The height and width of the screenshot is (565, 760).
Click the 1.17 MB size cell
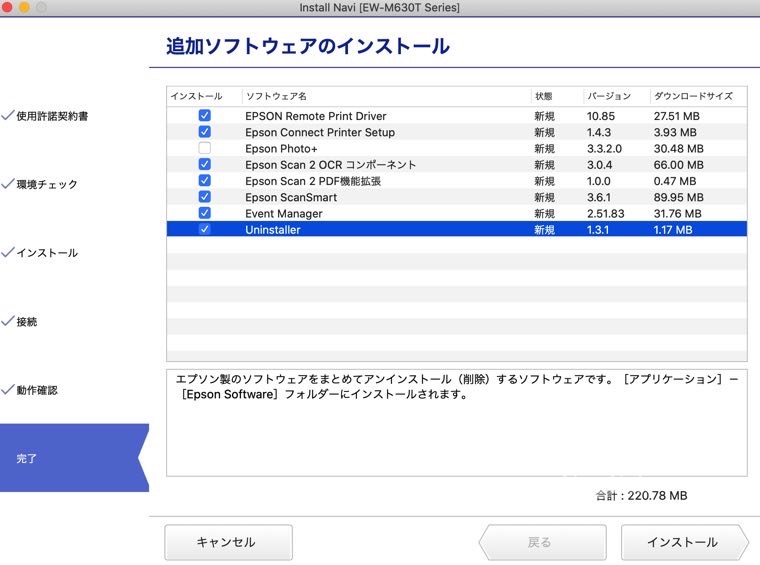pyautogui.click(x=673, y=230)
